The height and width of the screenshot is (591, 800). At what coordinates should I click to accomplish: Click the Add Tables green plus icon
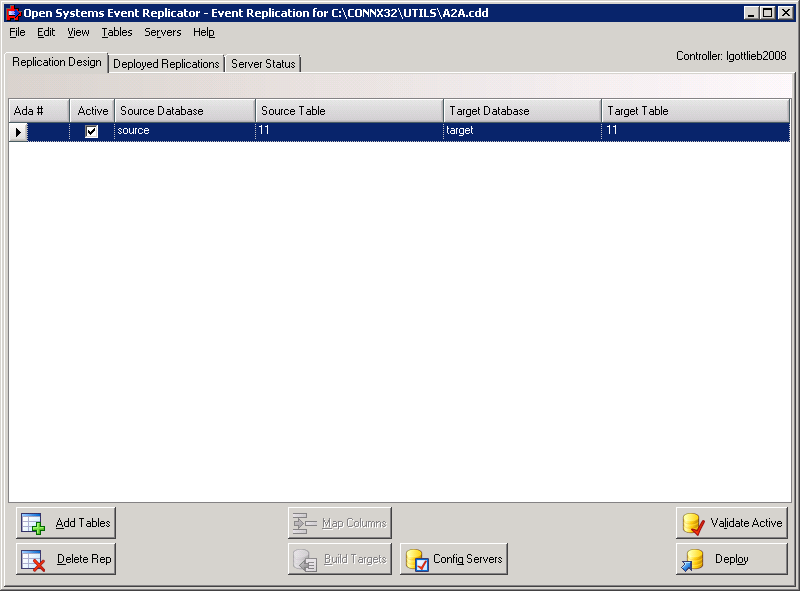(x=31, y=522)
